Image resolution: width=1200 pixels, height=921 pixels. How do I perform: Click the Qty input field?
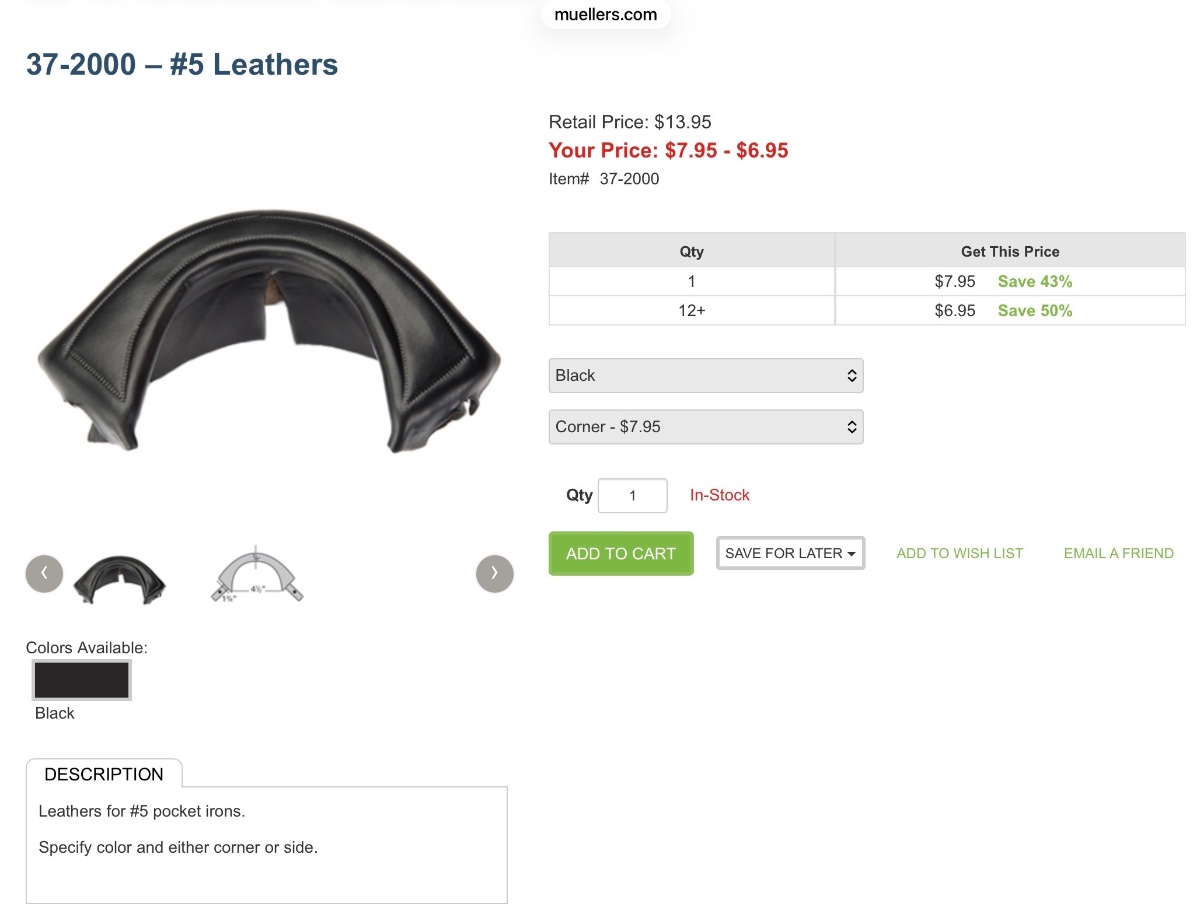633,495
